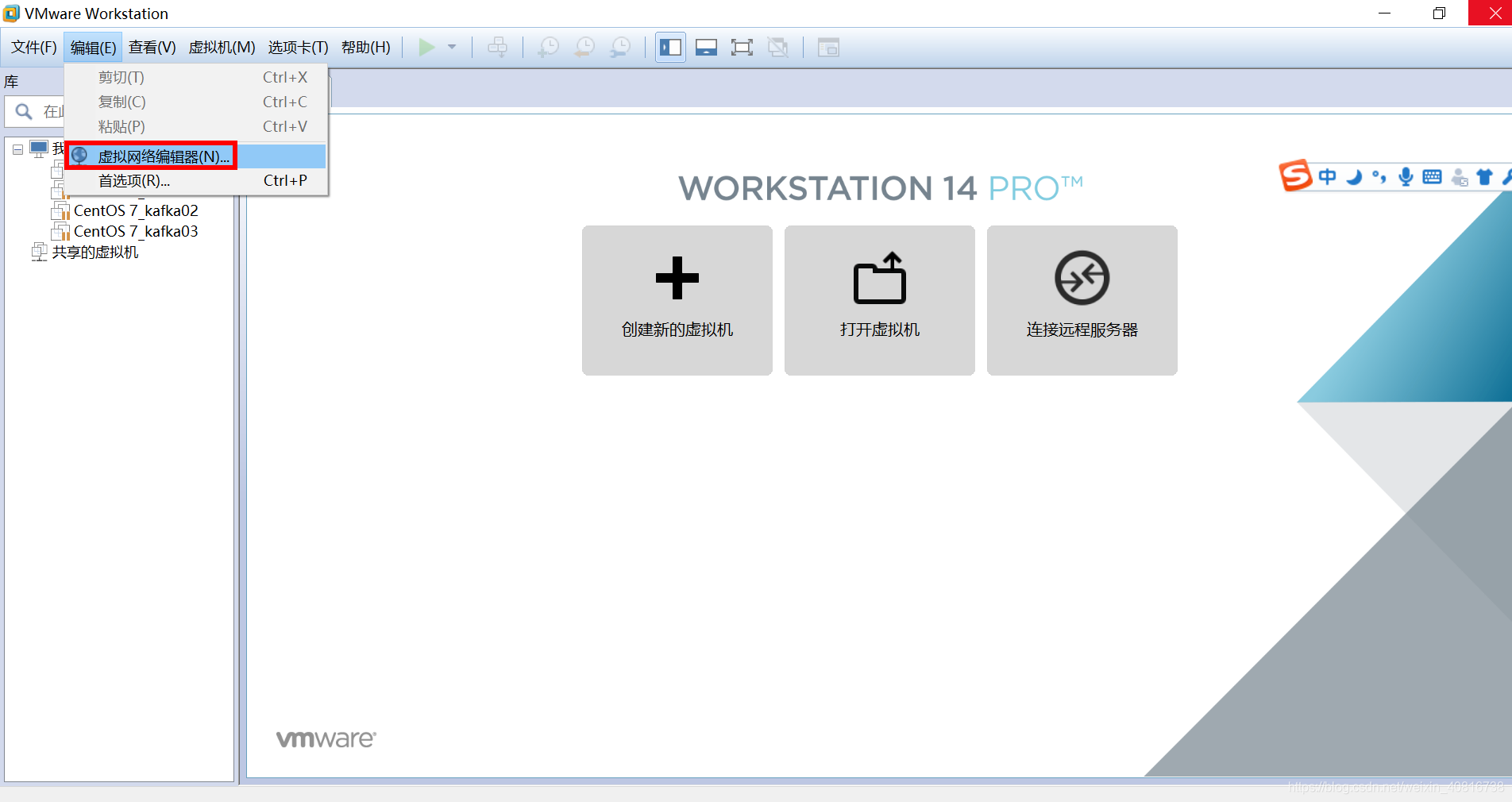1512x802 pixels.
Task: Open the snapshot manager wrench-clock icon
Action: 620,48
